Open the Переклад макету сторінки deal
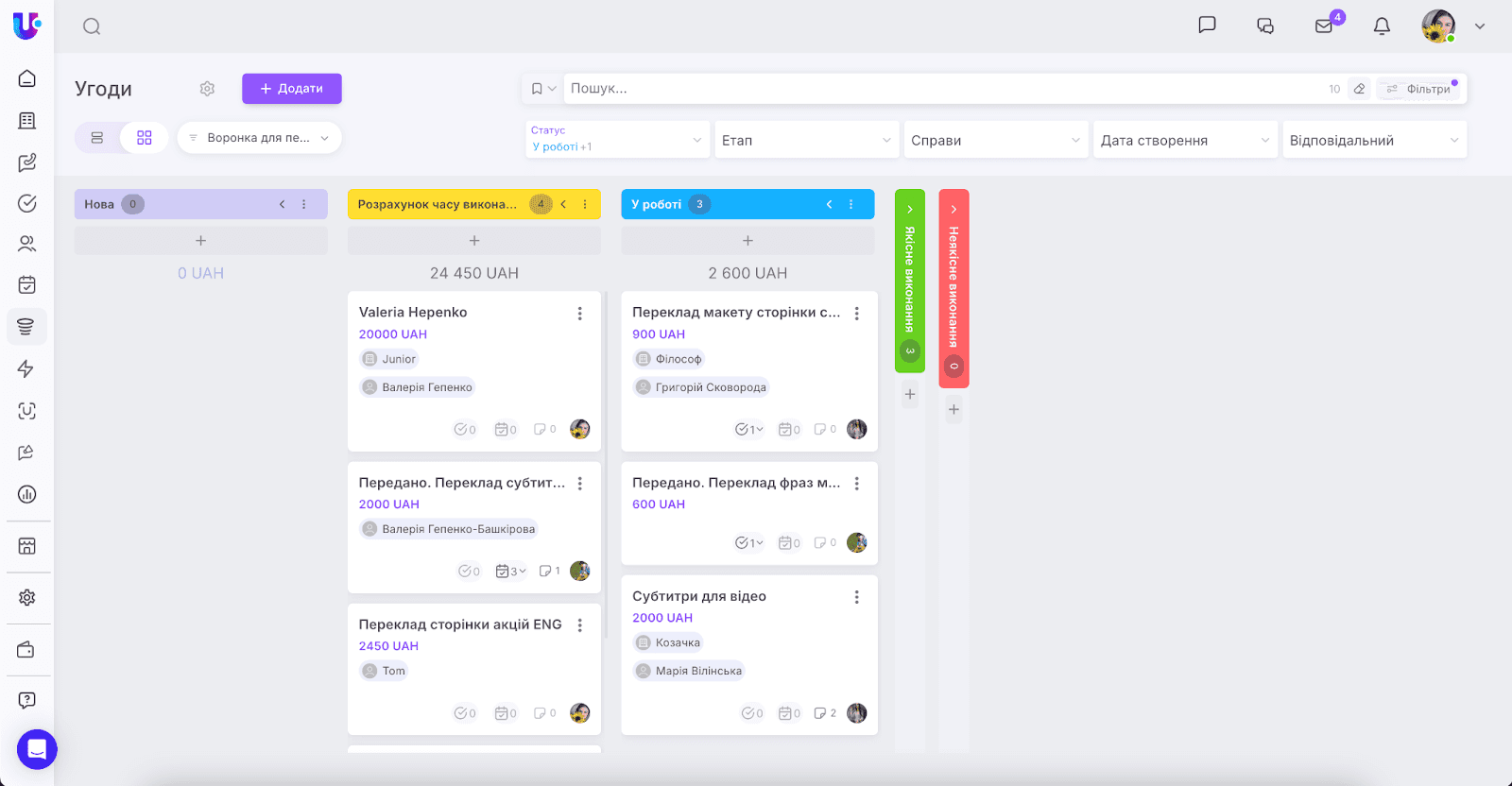Image resolution: width=1512 pixels, height=786 pixels. coord(736,313)
